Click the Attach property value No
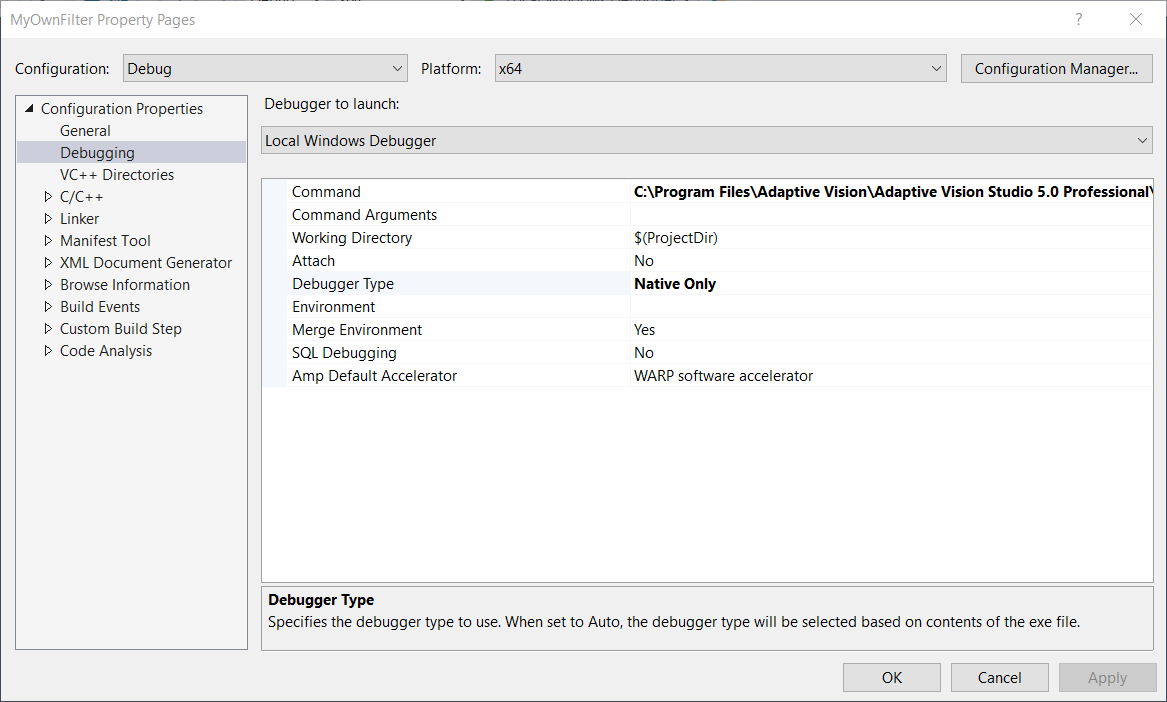This screenshot has height=702, width=1167. [644, 261]
